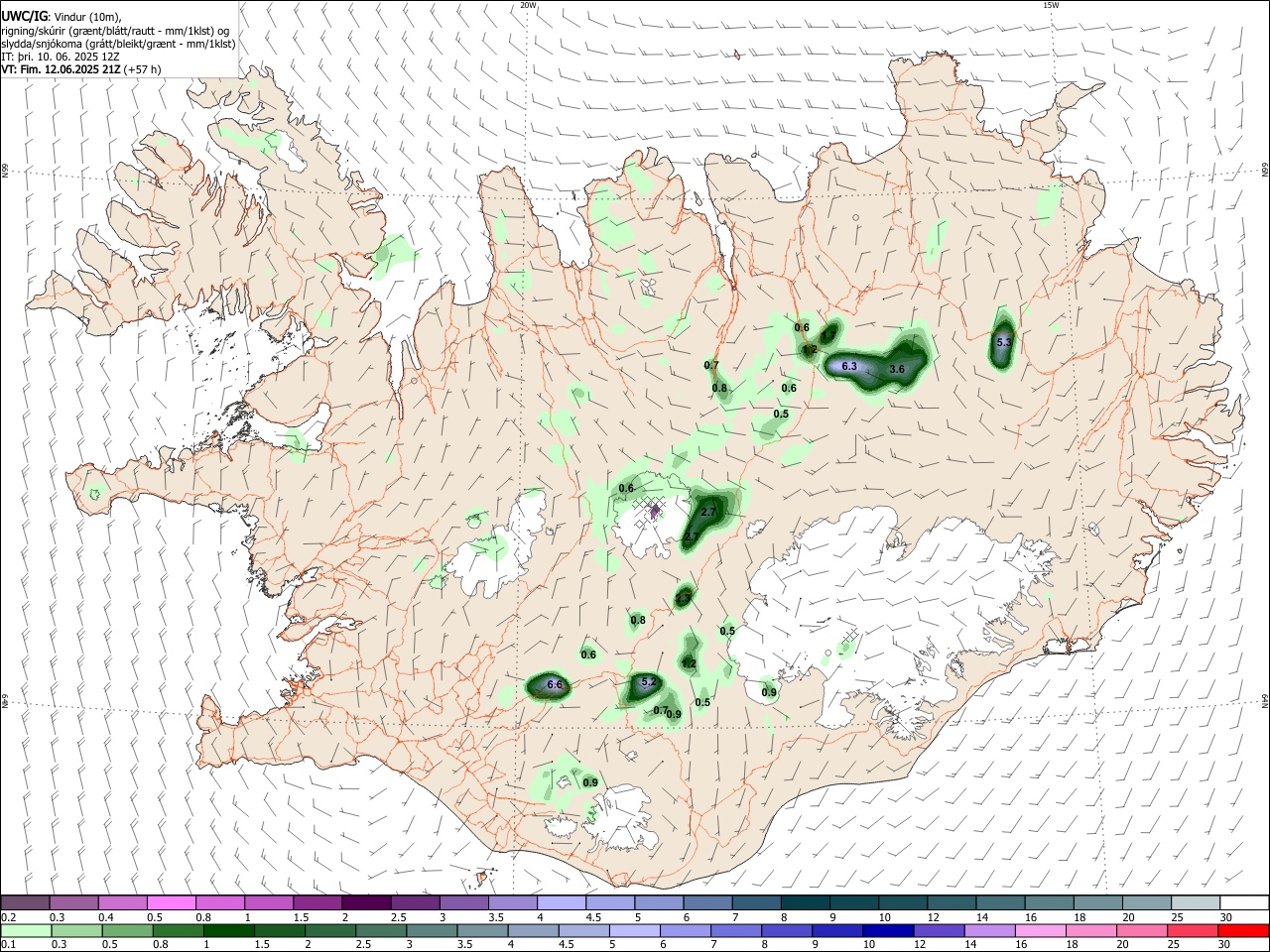The height and width of the screenshot is (952, 1270).
Task: Select the 5.3 precipitation value in the east
Action: (x=1003, y=342)
